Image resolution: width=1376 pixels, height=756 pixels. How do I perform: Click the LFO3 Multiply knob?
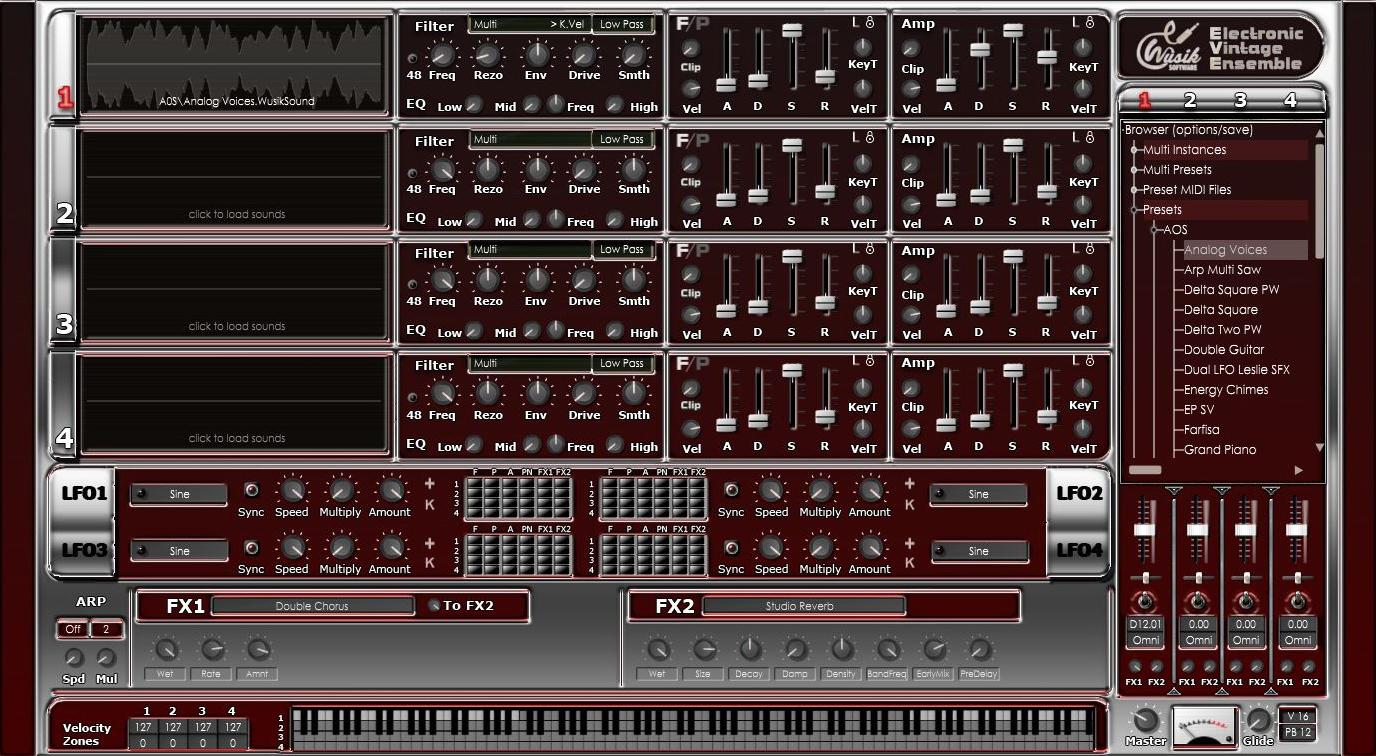[x=340, y=548]
